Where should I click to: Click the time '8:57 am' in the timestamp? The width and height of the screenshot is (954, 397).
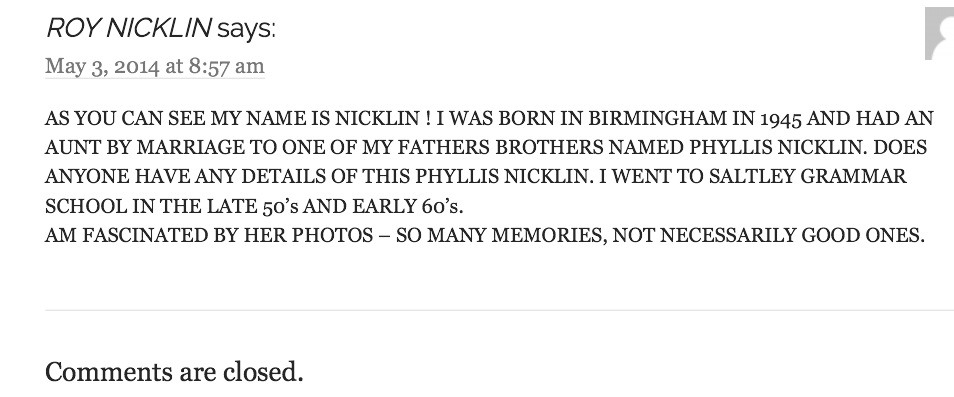pos(226,66)
